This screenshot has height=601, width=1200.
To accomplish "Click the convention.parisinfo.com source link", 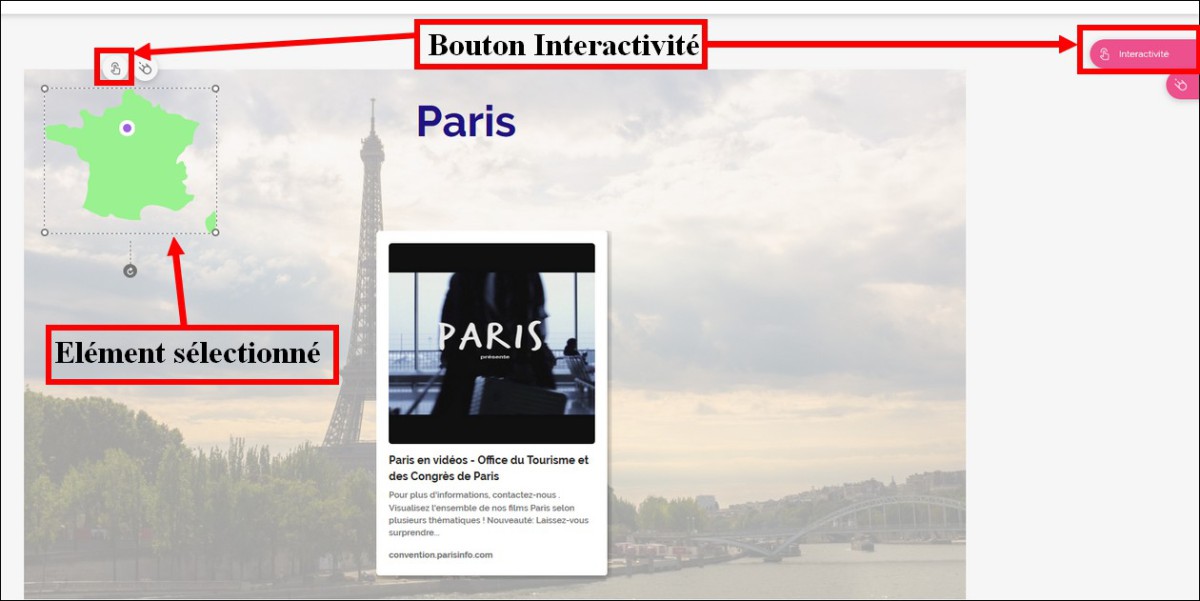I will click(x=440, y=555).
